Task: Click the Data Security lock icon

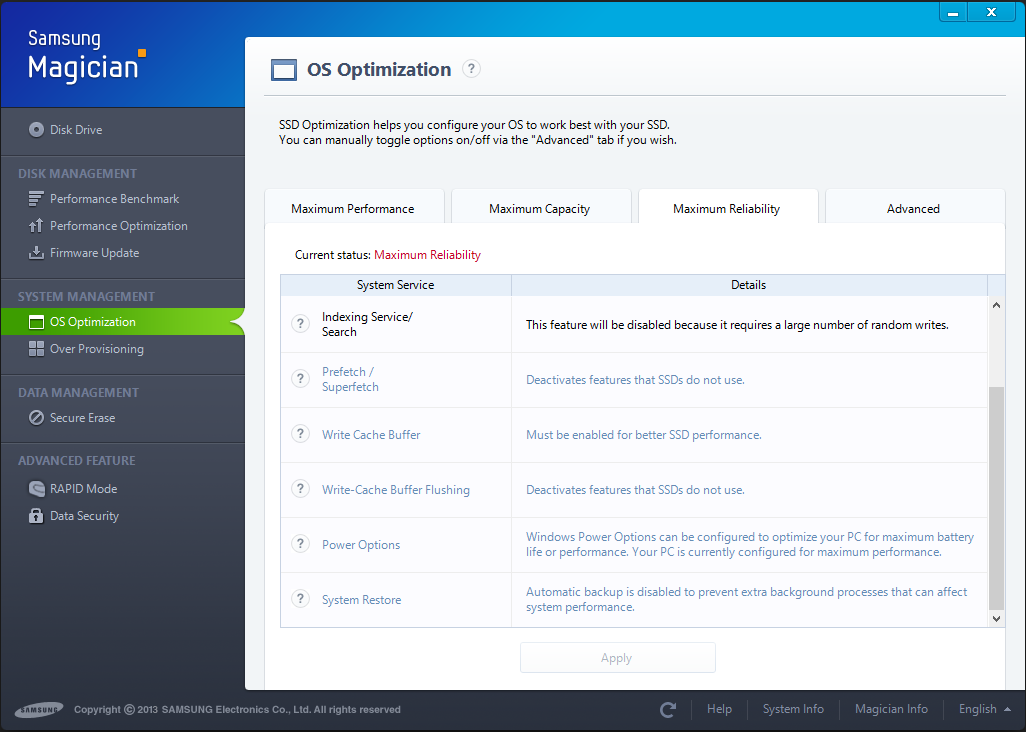Action: click(x=37, y=516)
